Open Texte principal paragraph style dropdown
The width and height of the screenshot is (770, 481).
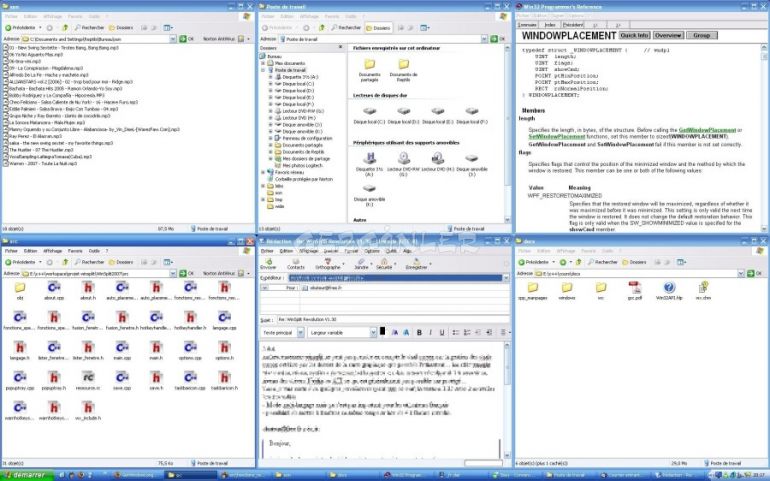coord(300,333)
